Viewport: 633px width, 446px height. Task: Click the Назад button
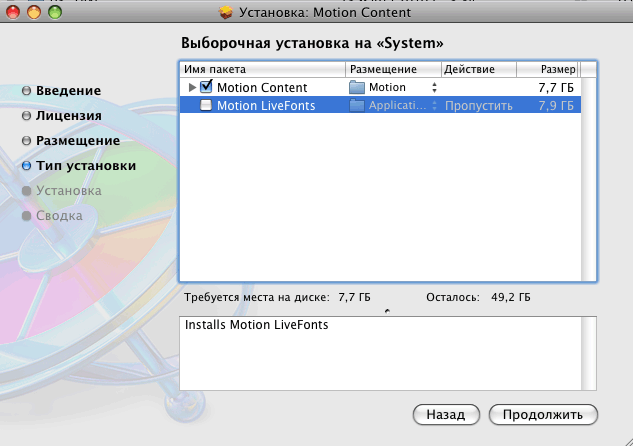446,415
